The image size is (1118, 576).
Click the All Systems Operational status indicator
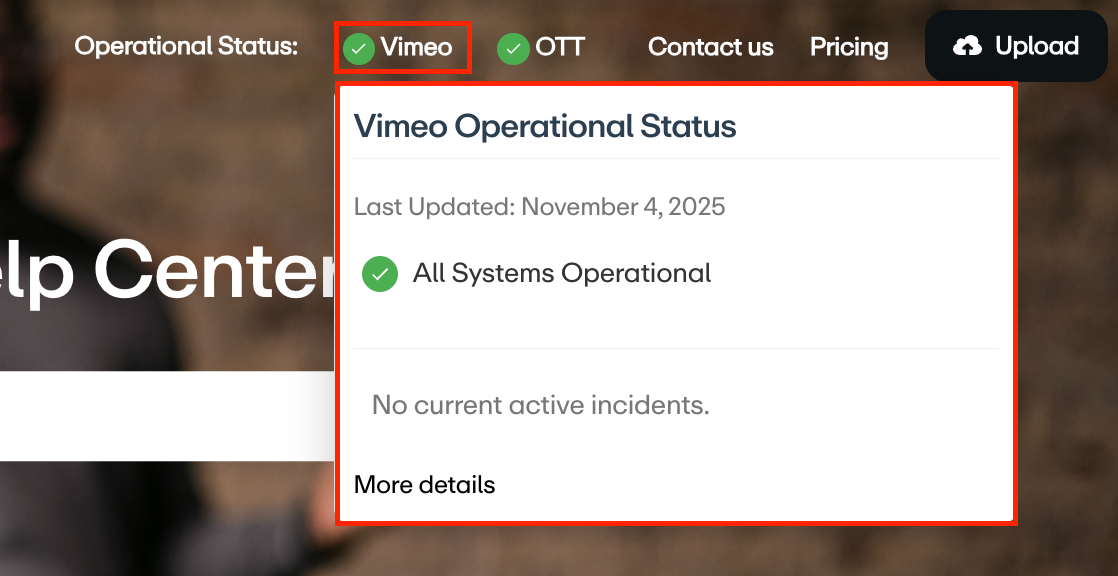[564, 273]
